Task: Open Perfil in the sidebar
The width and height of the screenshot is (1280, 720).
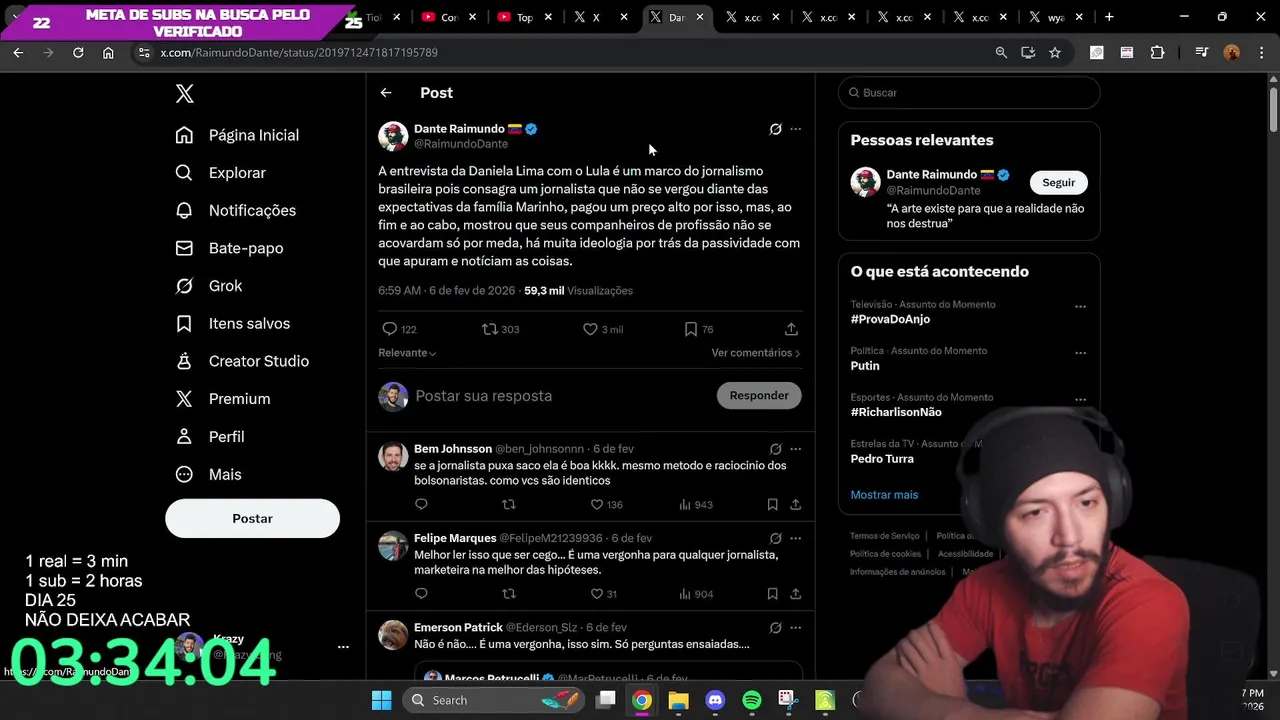Action: pos(210,437)
